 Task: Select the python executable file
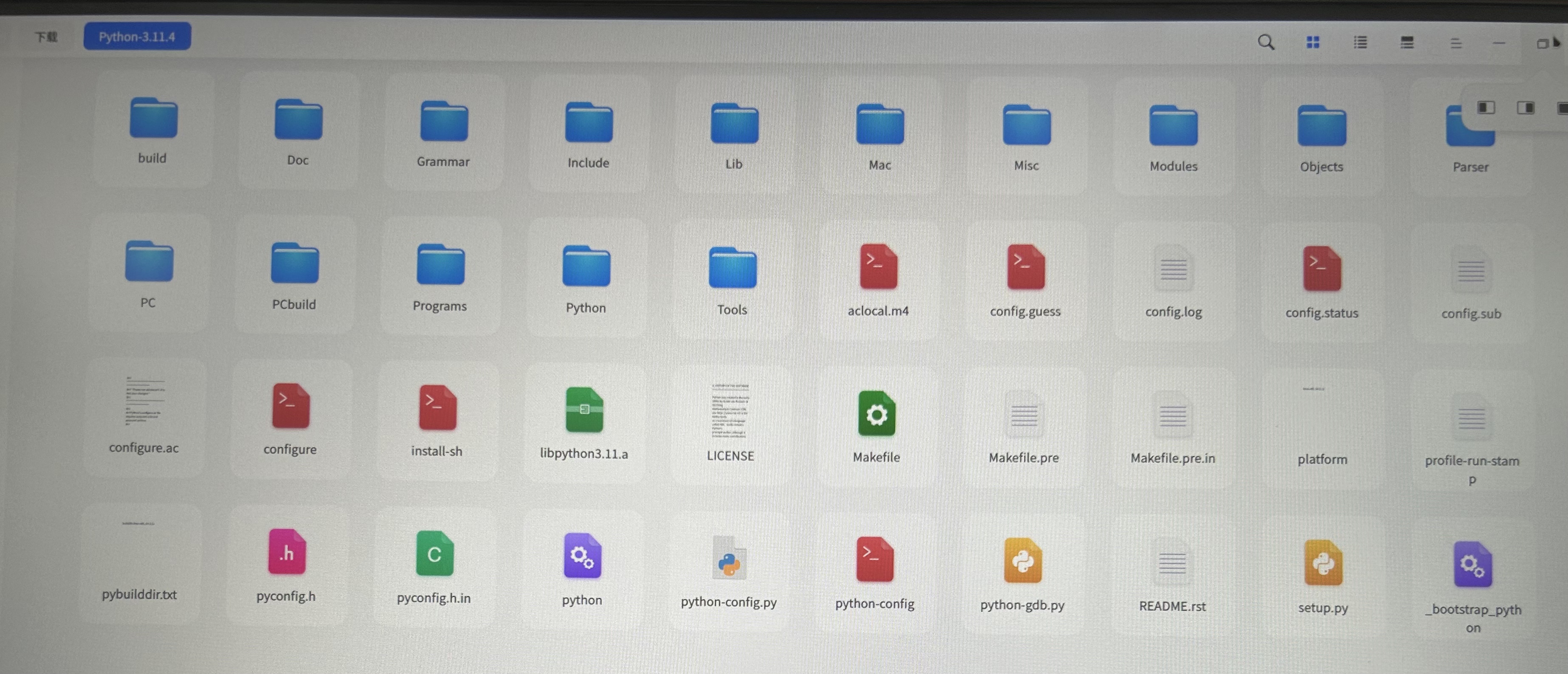point(582,556)
